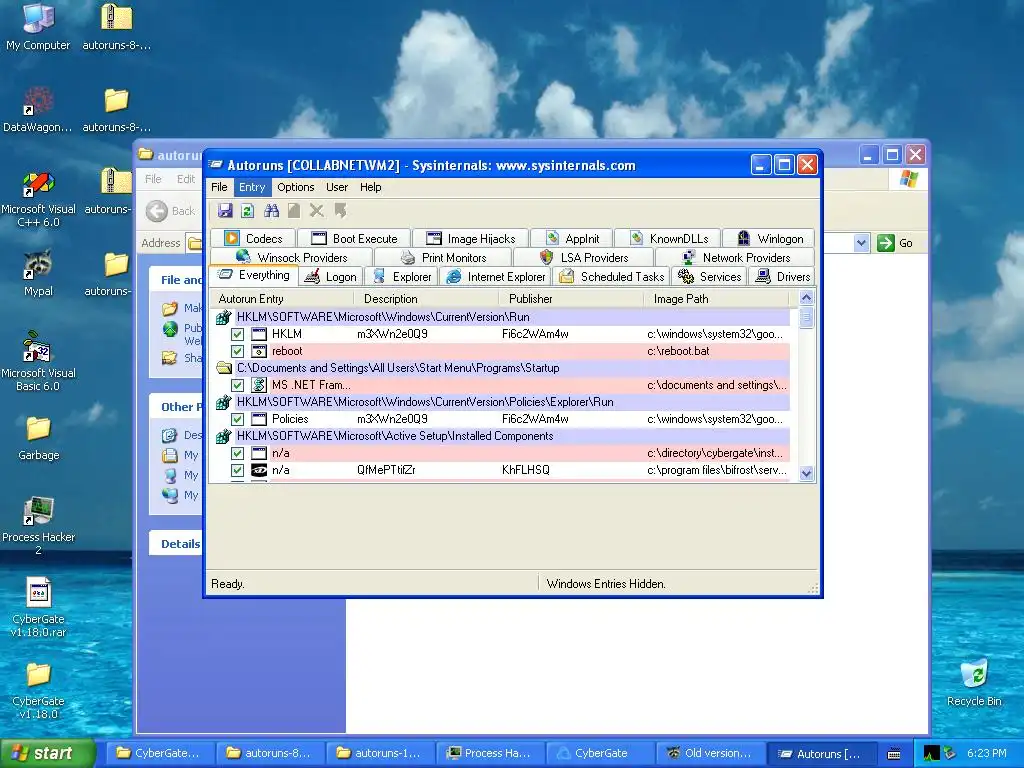Viewport: 1024px width, 768px height.
Task: Click the Properties toolbar icon in Autoruns
Action: click(294, 210)
